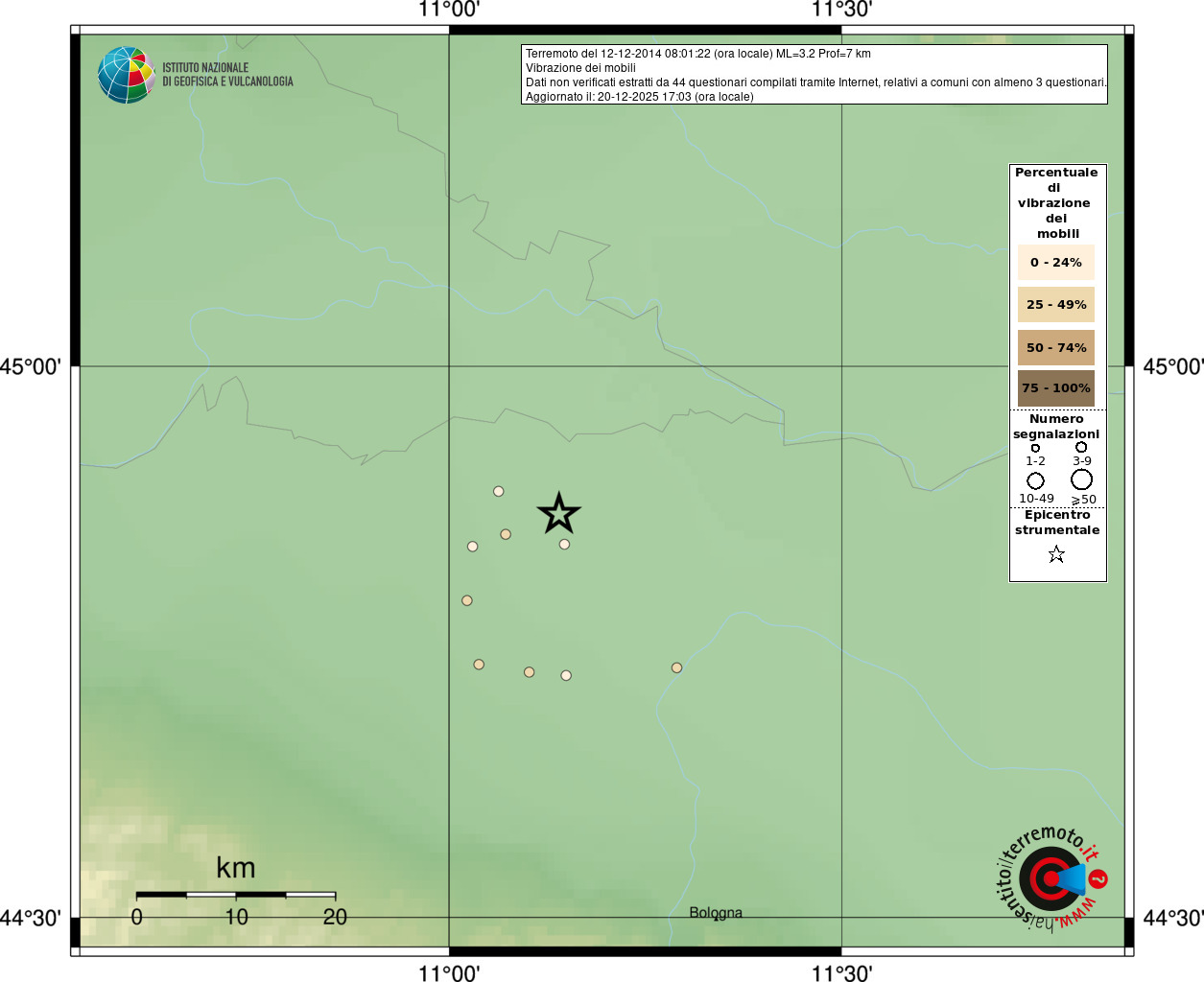1204x982 pixels.
Task: Click the 11°00' label on the bottom axis
Action: coord(449,973)
